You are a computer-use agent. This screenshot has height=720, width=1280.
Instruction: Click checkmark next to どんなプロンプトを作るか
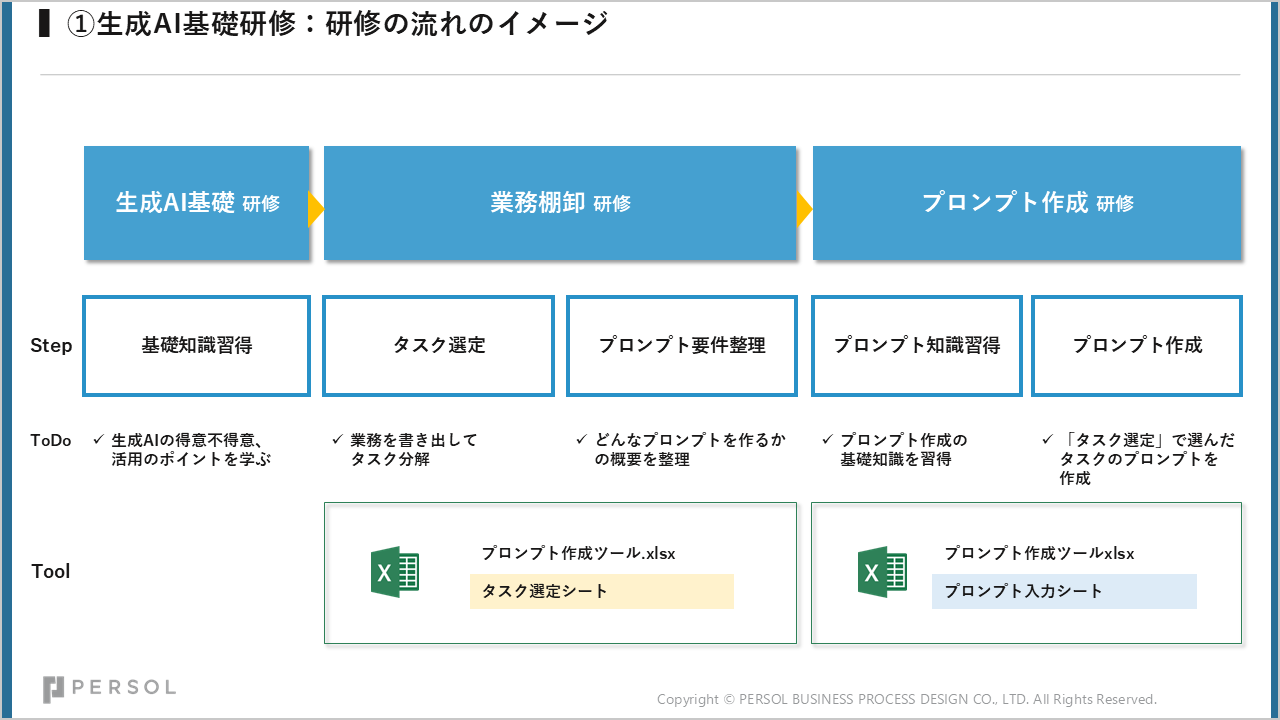click(582, 440)
